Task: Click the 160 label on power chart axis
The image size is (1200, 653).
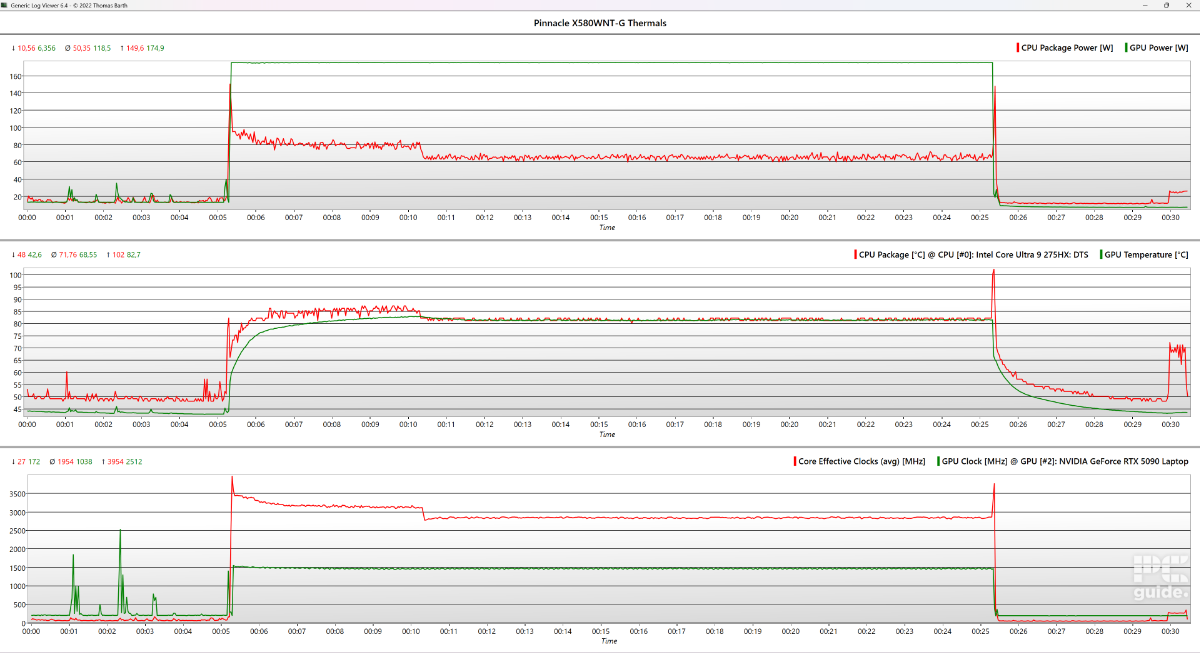Action: (x=16, y=76)
